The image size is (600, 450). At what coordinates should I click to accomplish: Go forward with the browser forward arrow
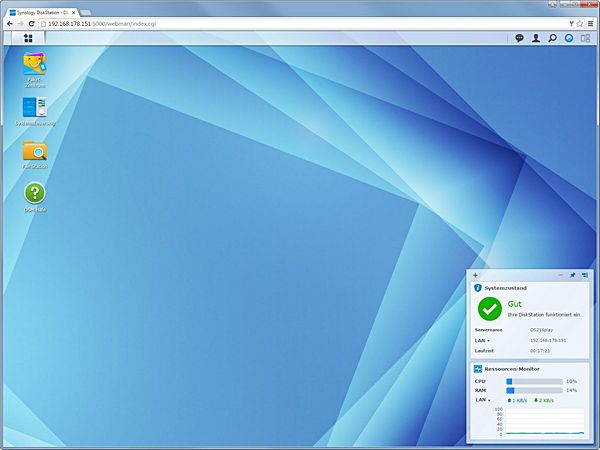coord(21,24)
